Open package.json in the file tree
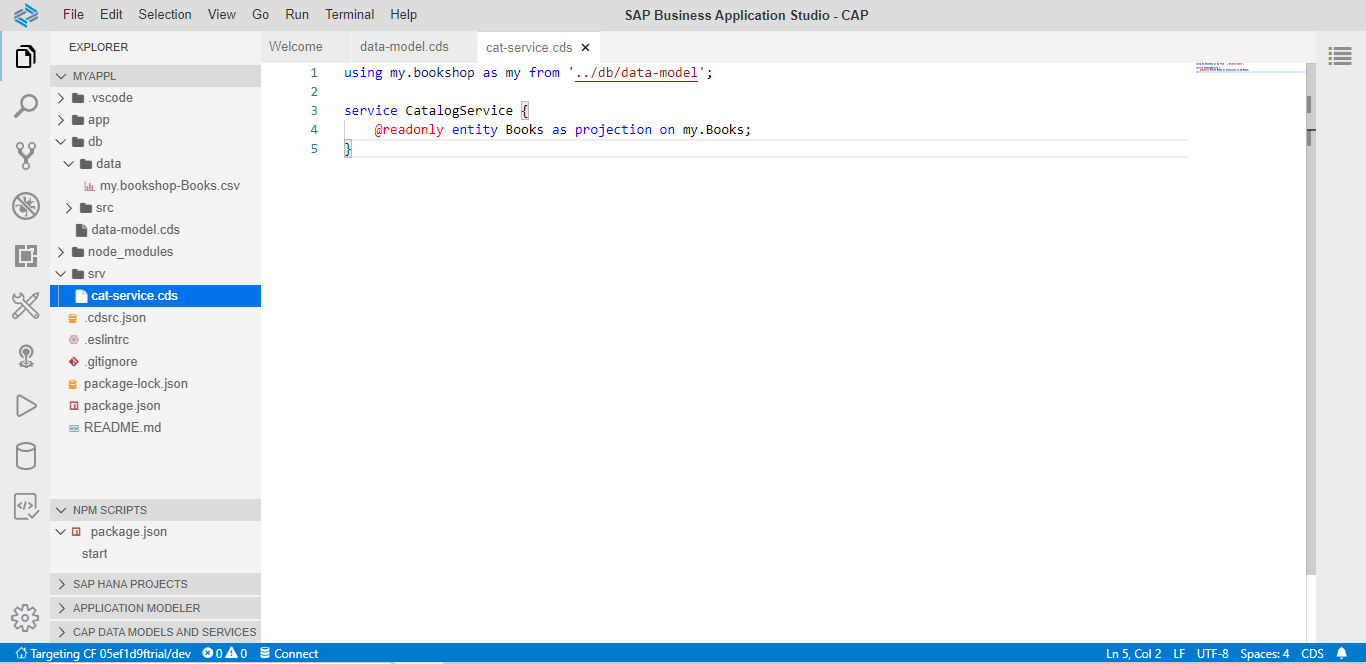This screenshot has width=1366, height=664. tap(121, 406)
